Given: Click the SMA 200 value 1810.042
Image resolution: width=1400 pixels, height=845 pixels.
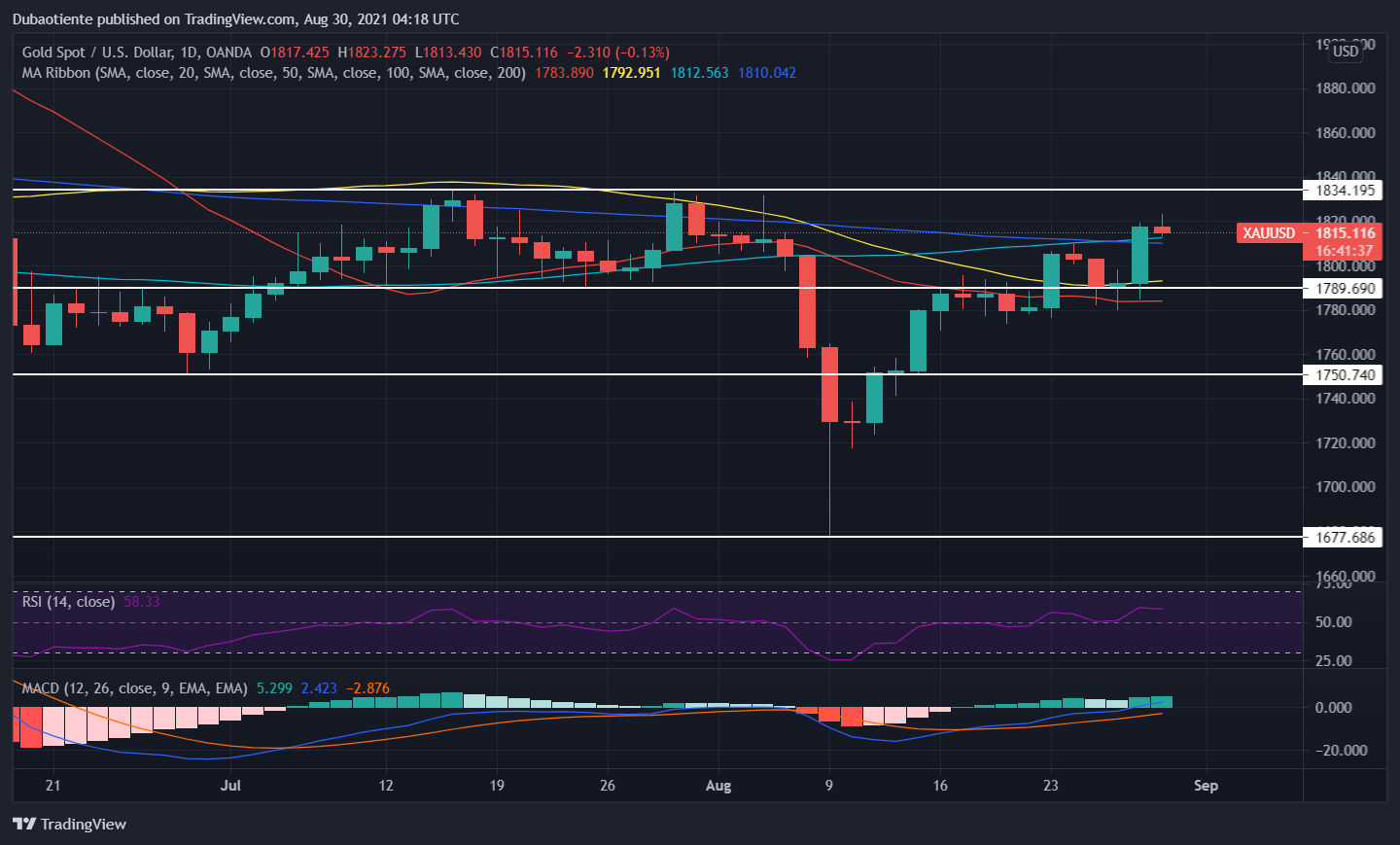Looking at the screenshot, I should (x=767, y=73).
